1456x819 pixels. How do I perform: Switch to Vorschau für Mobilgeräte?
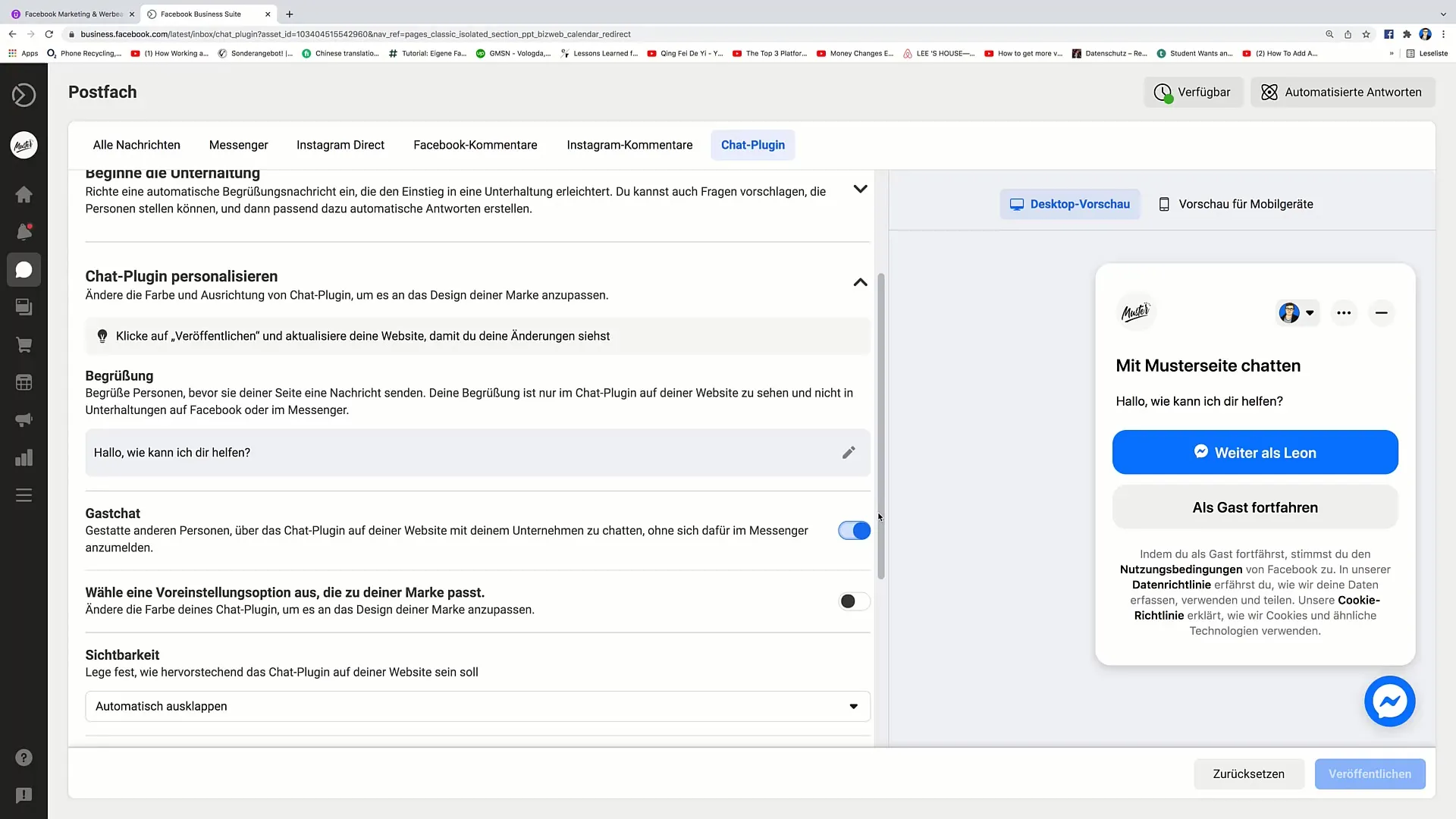pyautogui.click(x=1236, y=204)
